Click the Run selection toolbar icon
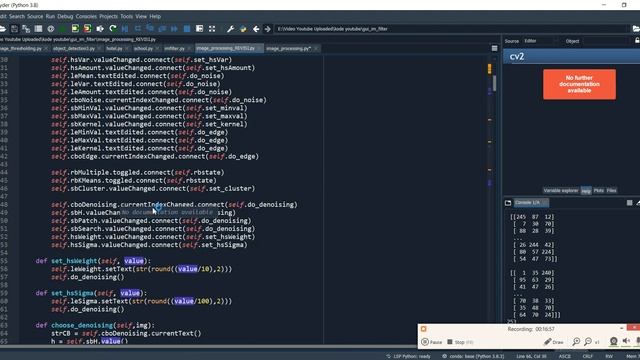 coord(100,29)
